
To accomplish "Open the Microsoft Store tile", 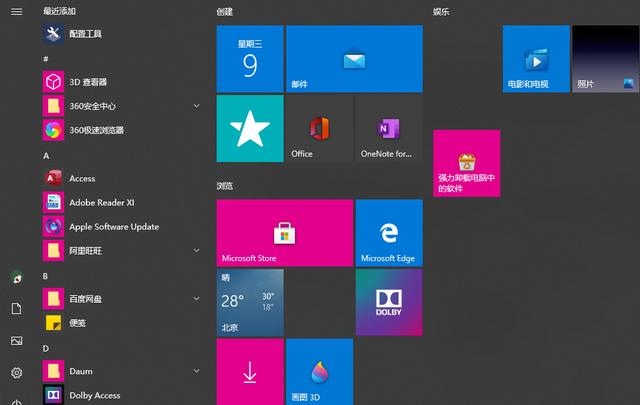I will [x=284, y=233].
